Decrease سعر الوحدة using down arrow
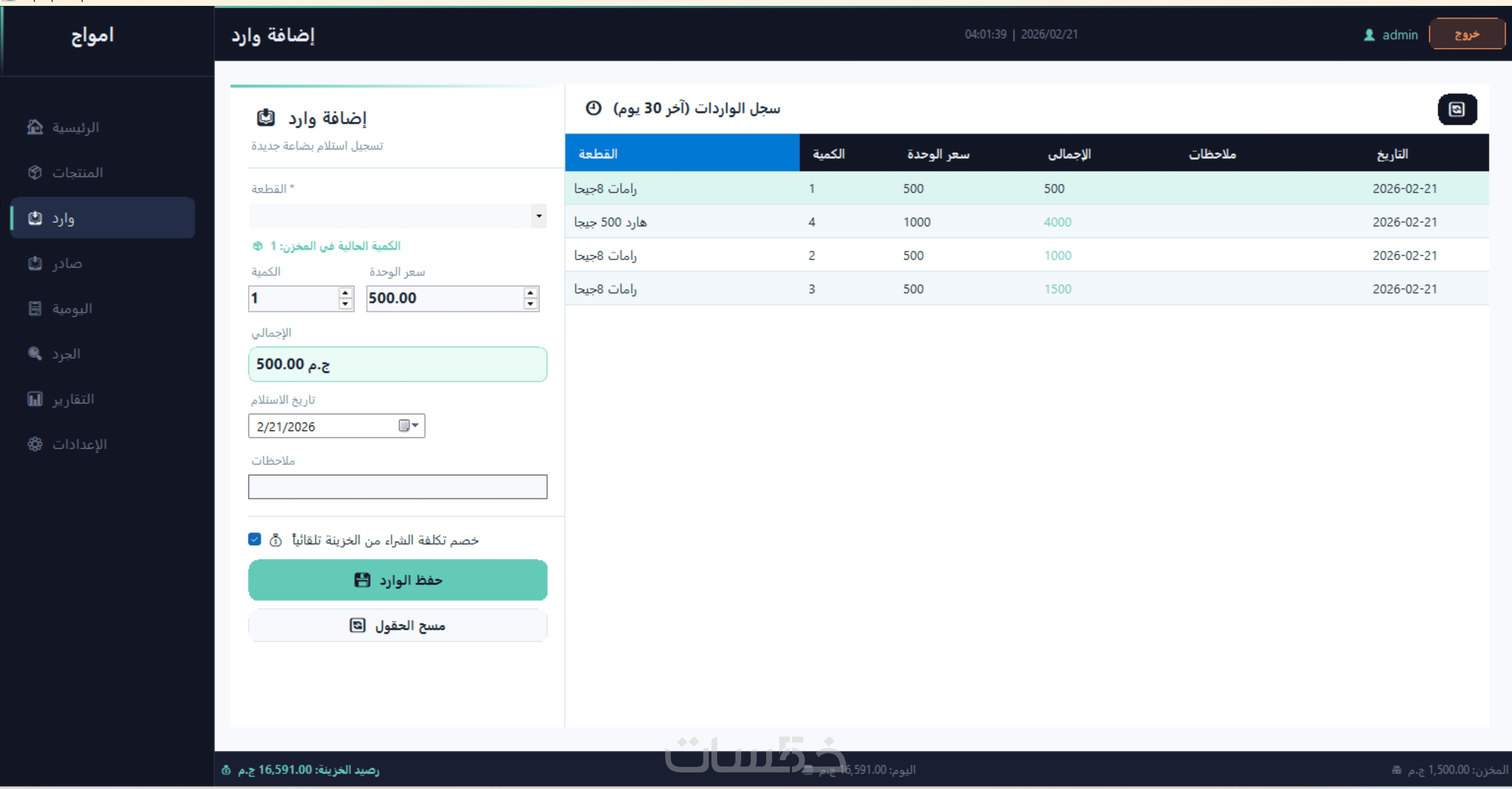 (x=530, y=304)
